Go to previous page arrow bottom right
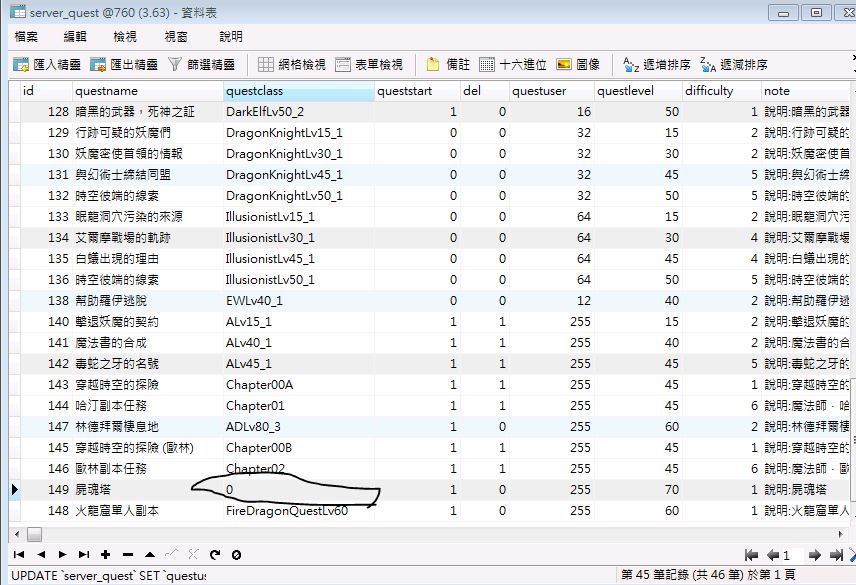 click(x=772, y=555)
